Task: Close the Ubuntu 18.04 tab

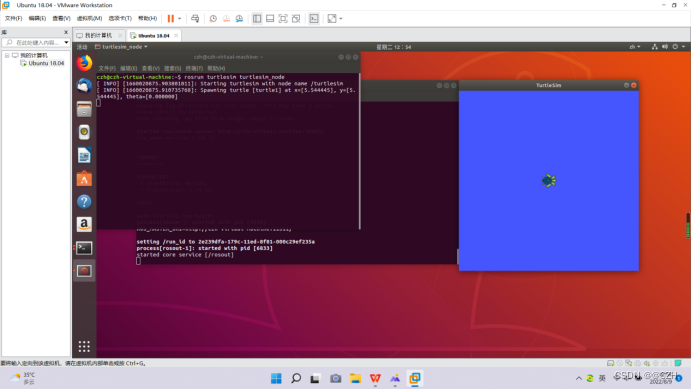Action: (176, 35)
